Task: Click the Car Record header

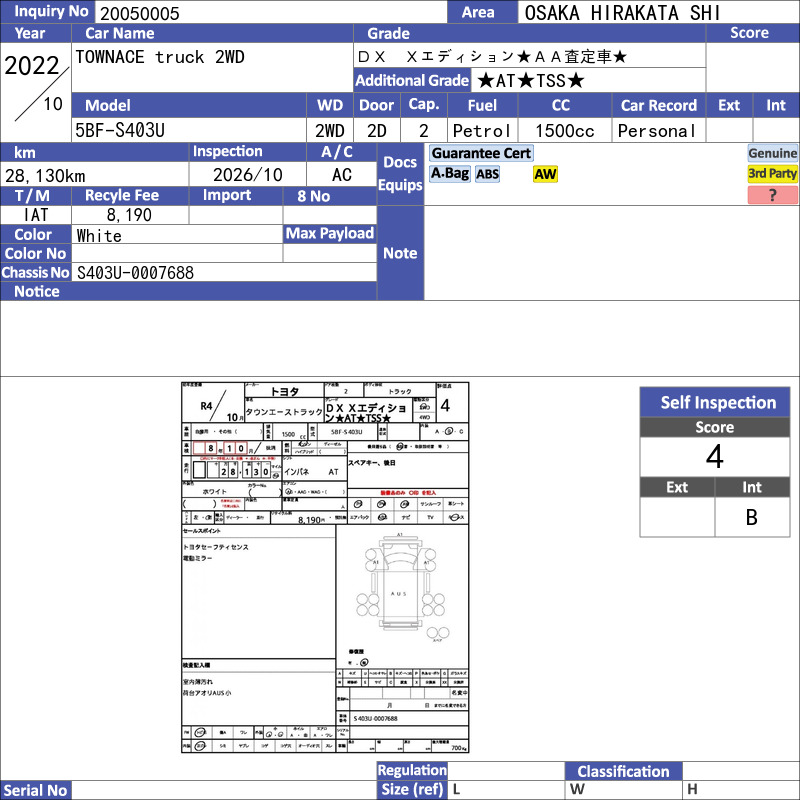Action: (659, 105)
